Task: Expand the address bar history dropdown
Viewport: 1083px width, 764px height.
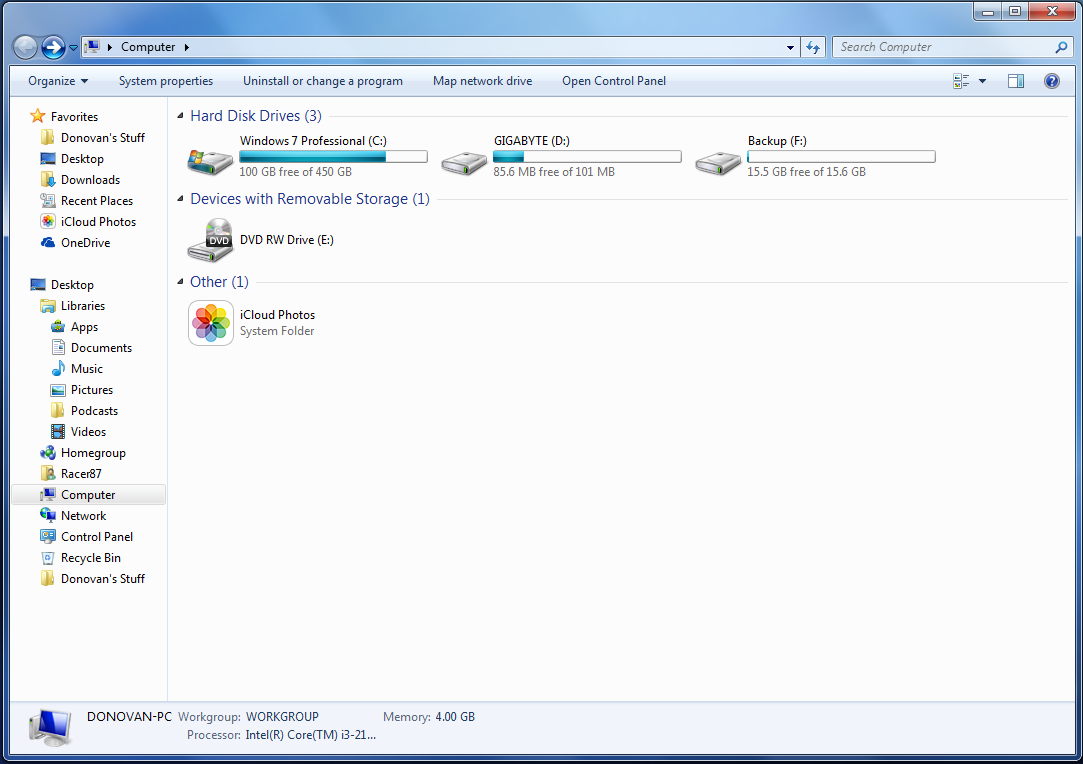Action: click(790, 48)
